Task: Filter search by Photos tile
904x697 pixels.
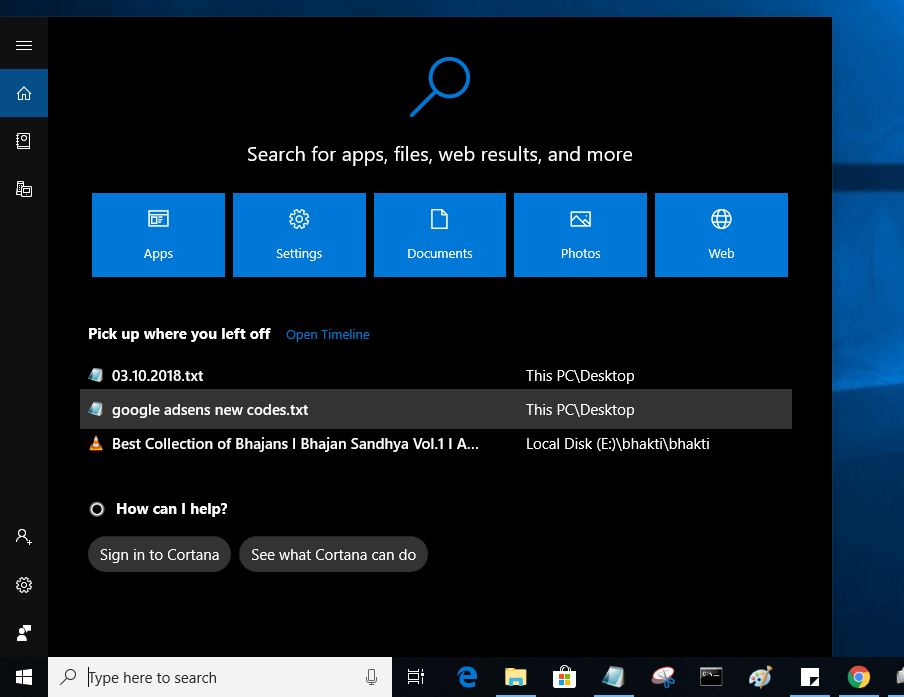Action: (x=581, y=235)
